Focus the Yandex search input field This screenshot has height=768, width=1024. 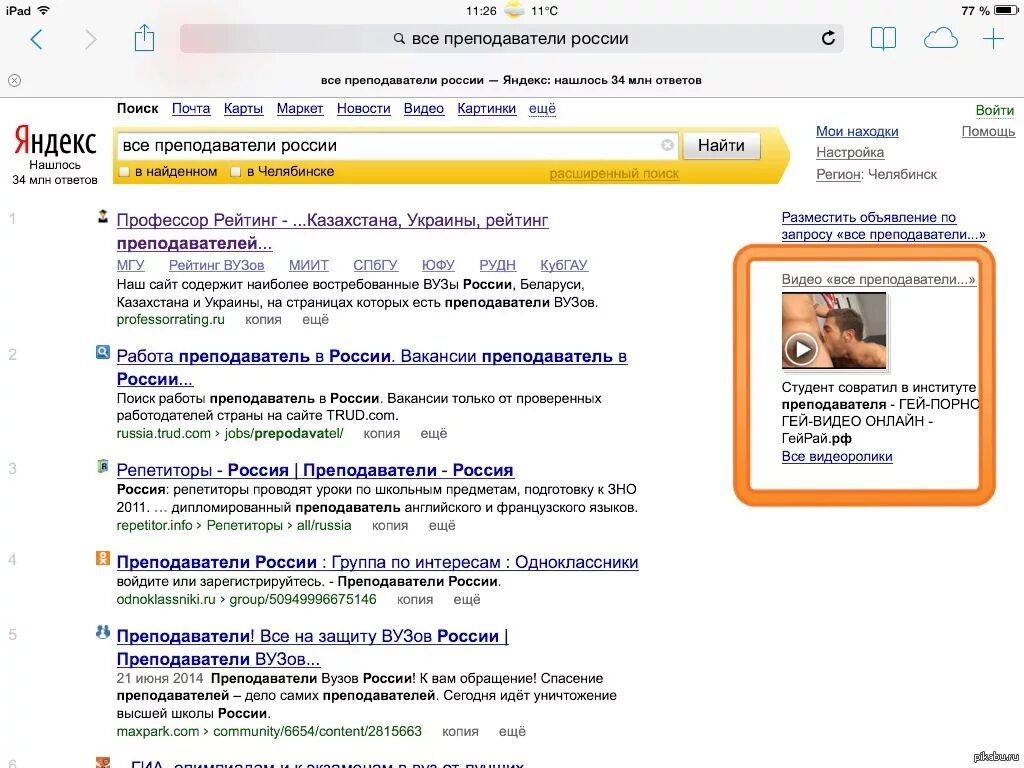coord(397,145)
